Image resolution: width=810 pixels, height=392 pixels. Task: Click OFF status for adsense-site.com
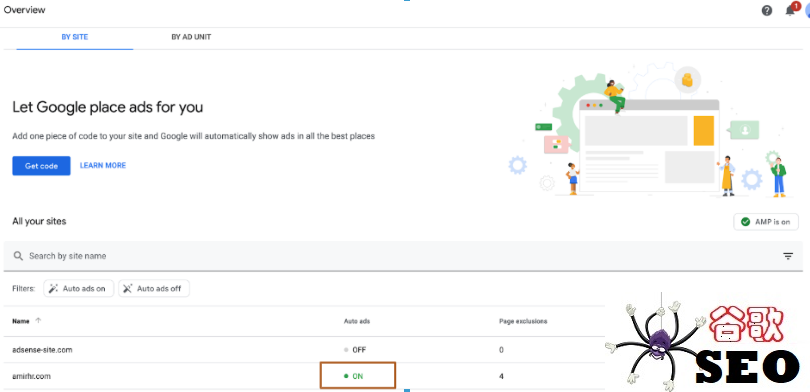tap(355, 350)
